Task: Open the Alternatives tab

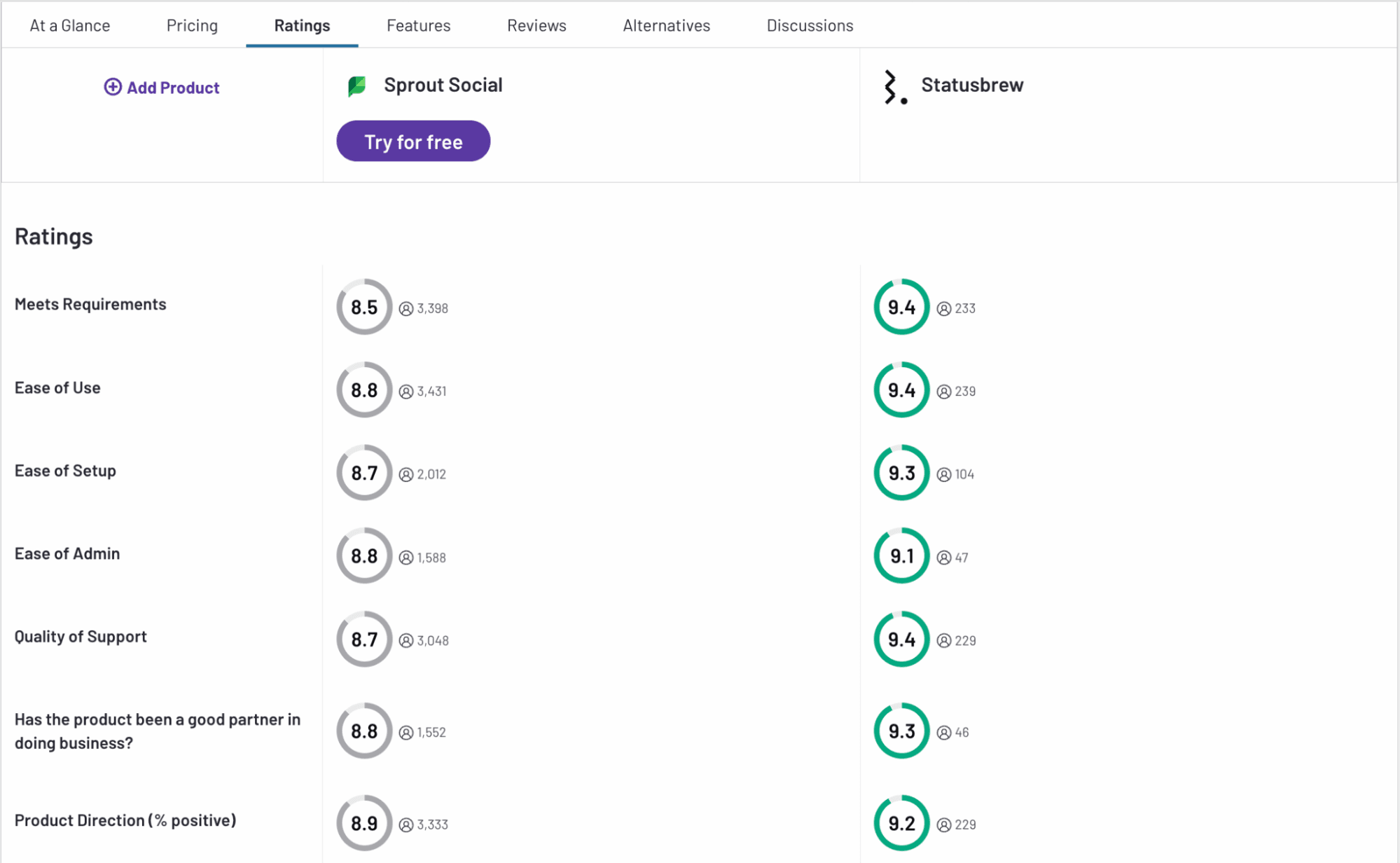Action: click(x=666, y=25)
